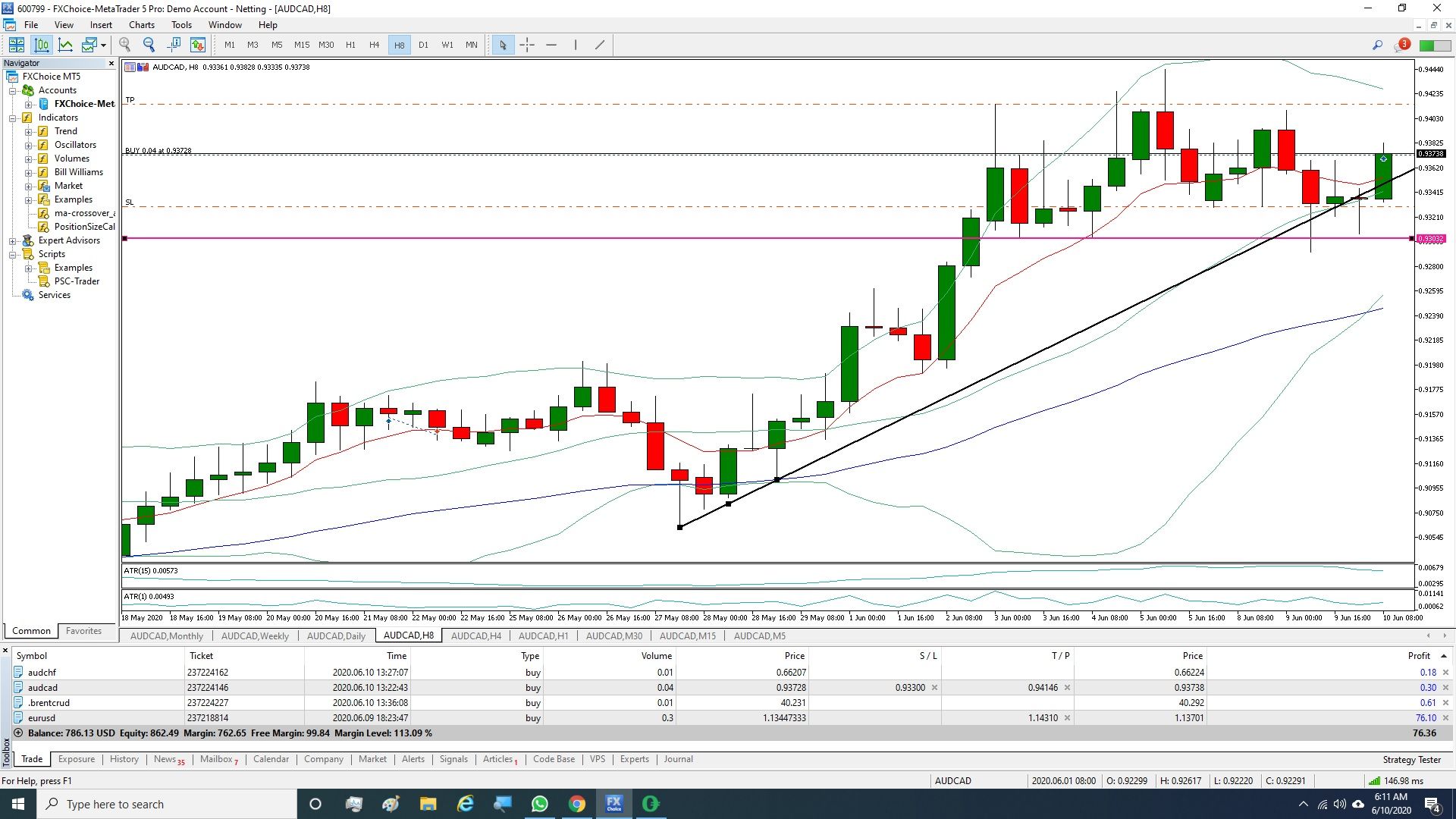Toggle the H8 timeframe button
Viewport: 1456px width, 819px height.
pyautogui.click(x=399, y=45)
